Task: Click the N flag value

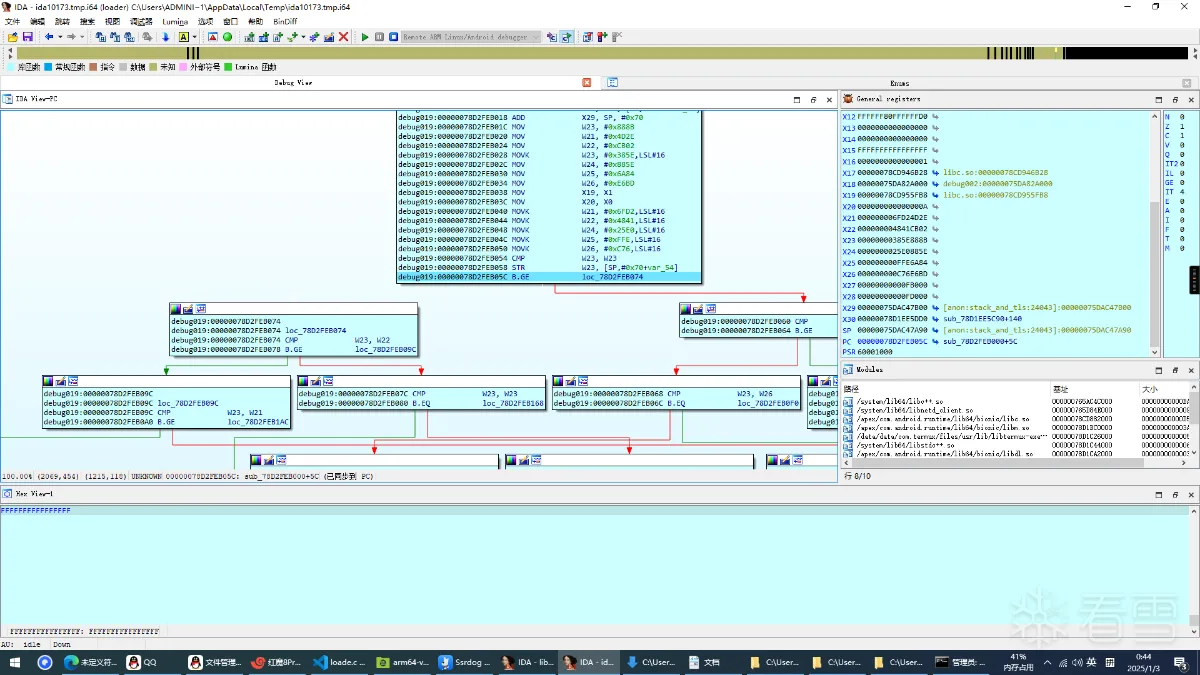Action: click(1183, 116)
